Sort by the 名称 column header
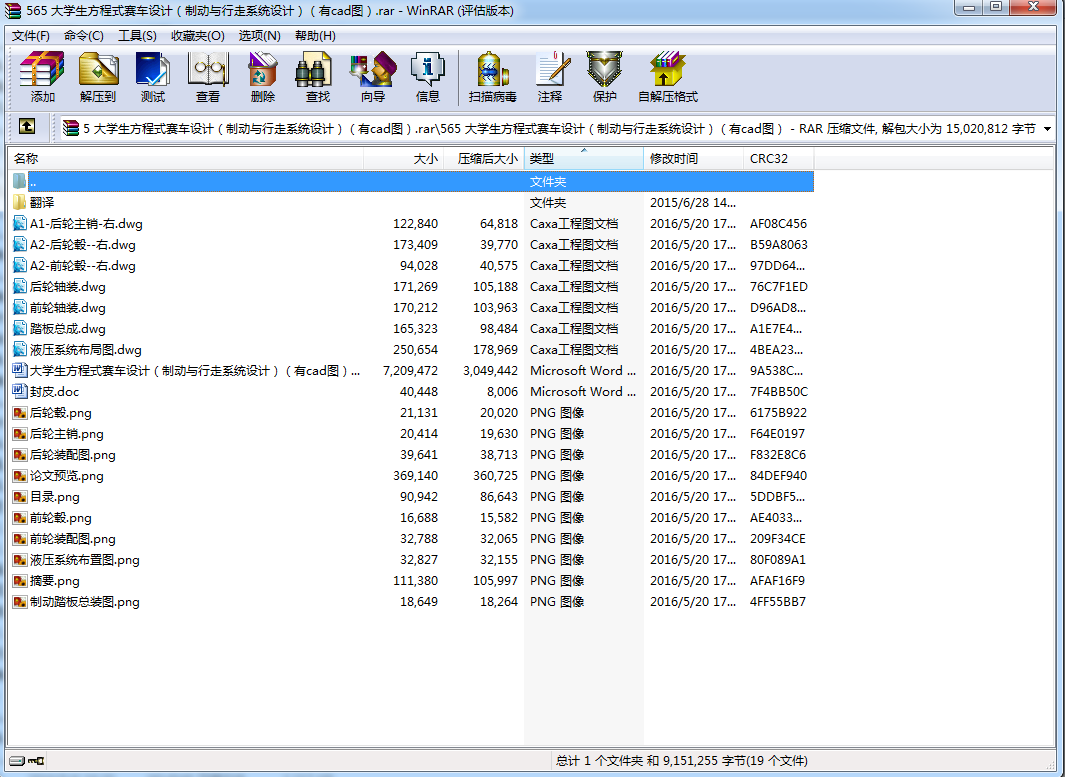1065x777 pixels. (x=185, y=158)
